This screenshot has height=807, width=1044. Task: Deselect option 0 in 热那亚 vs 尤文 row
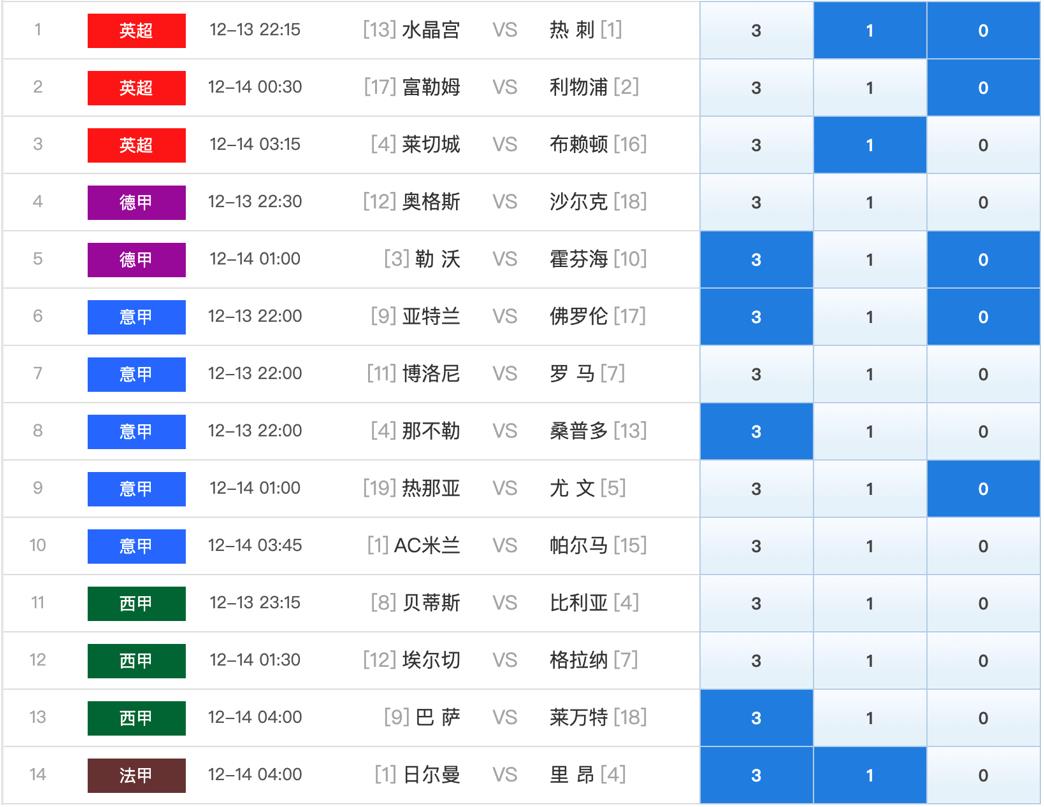click(x=983, y=489)
